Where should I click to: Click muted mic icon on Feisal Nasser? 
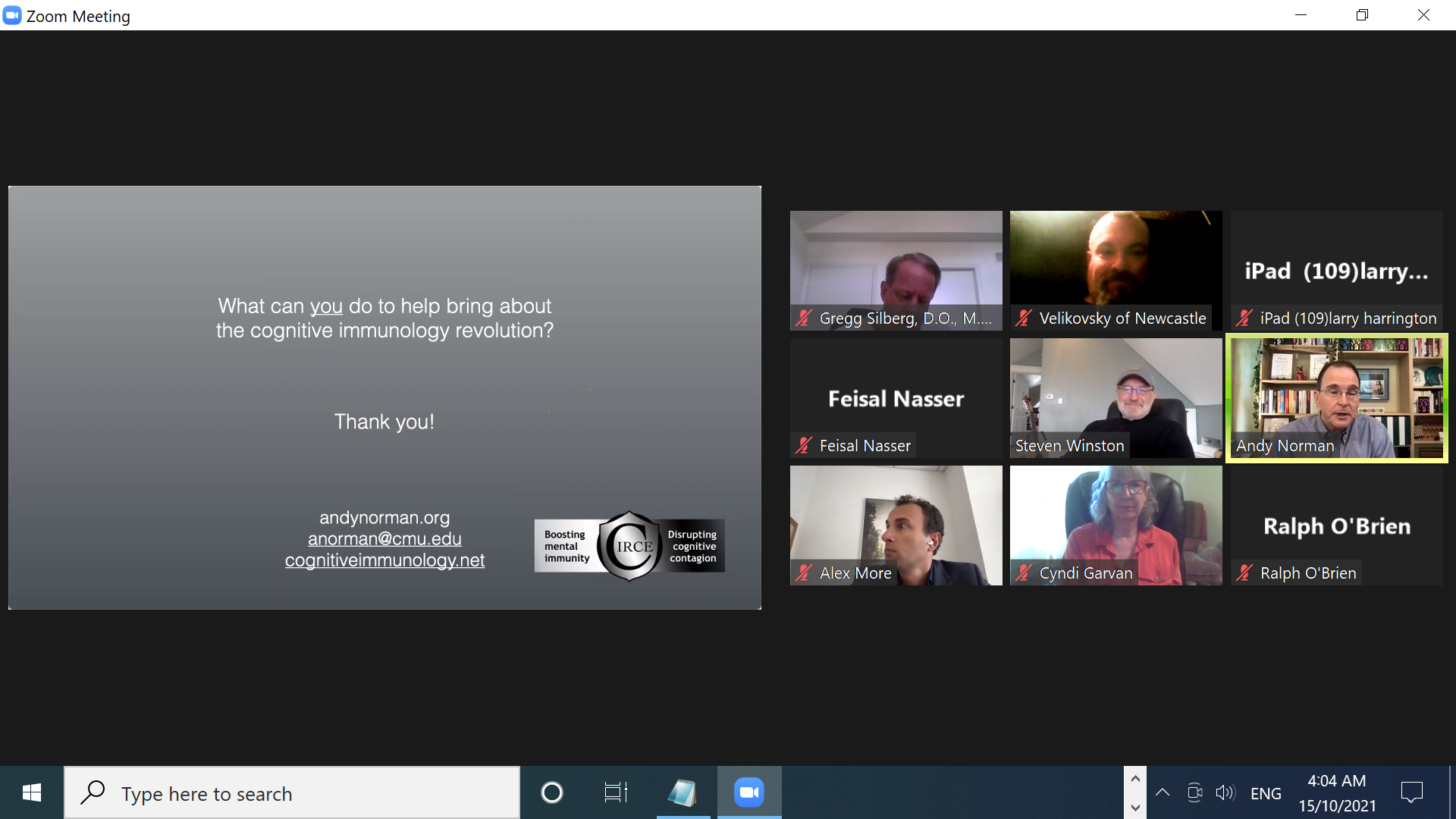point(804,446)
